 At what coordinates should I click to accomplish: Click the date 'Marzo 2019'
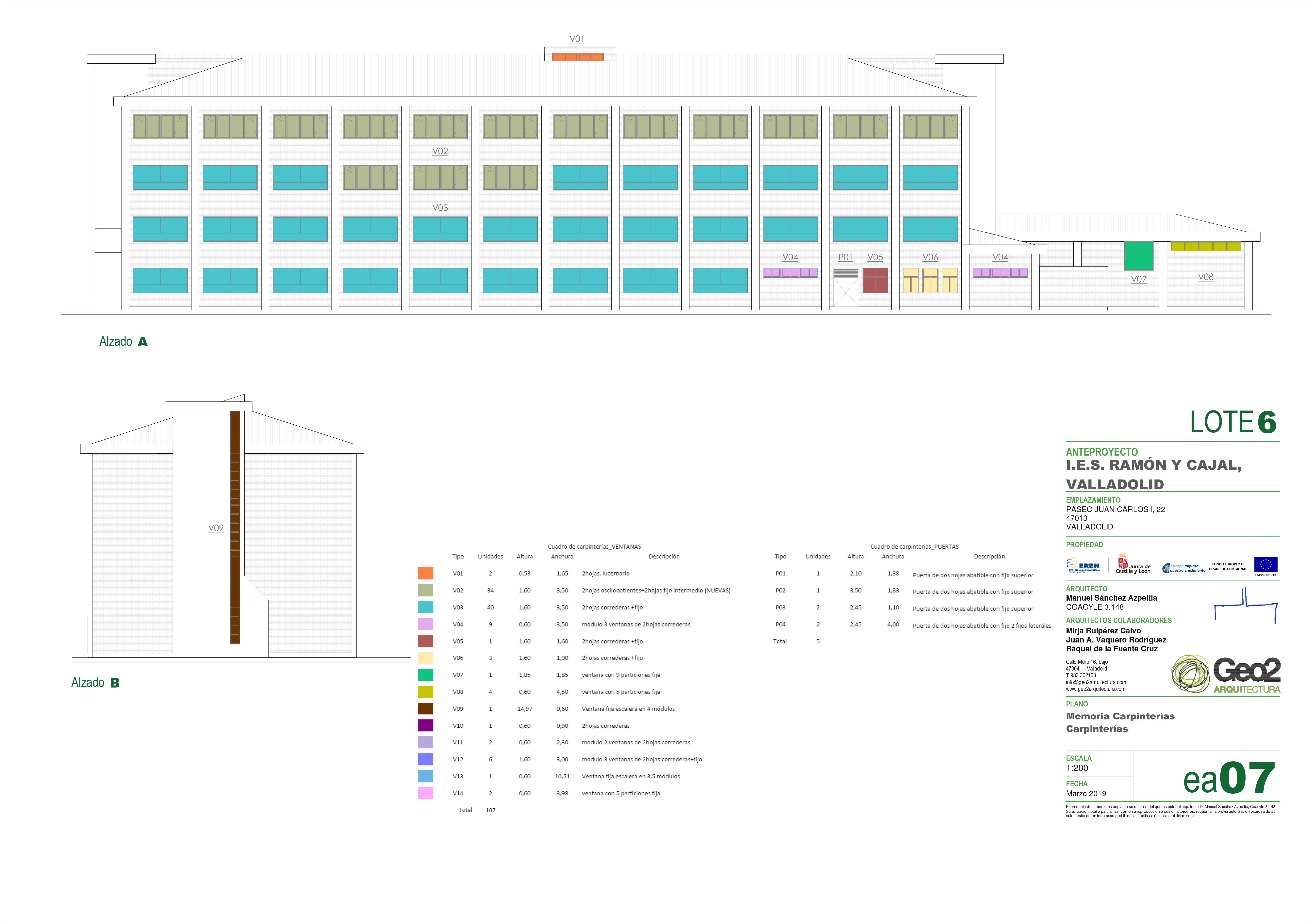coord(1086,794)
